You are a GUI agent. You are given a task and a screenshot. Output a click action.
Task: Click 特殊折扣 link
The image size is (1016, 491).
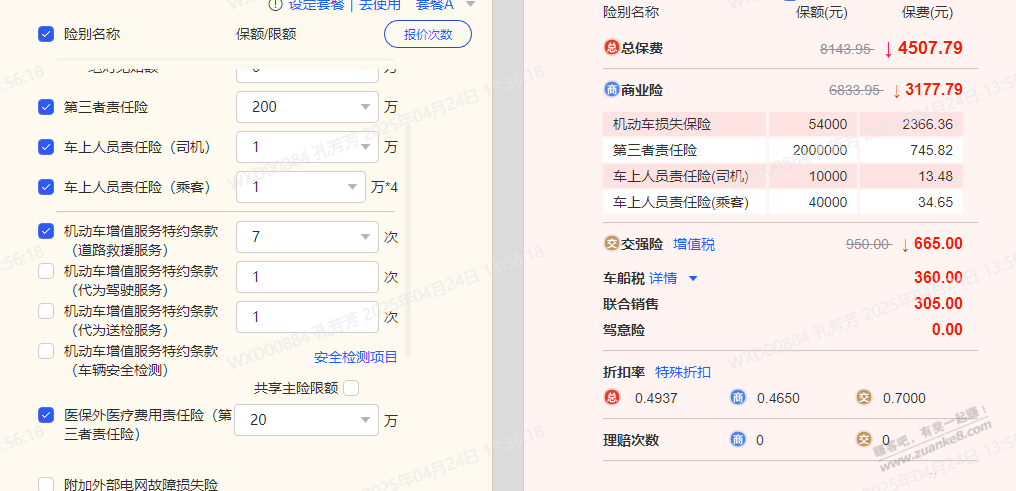click(683, 372)
